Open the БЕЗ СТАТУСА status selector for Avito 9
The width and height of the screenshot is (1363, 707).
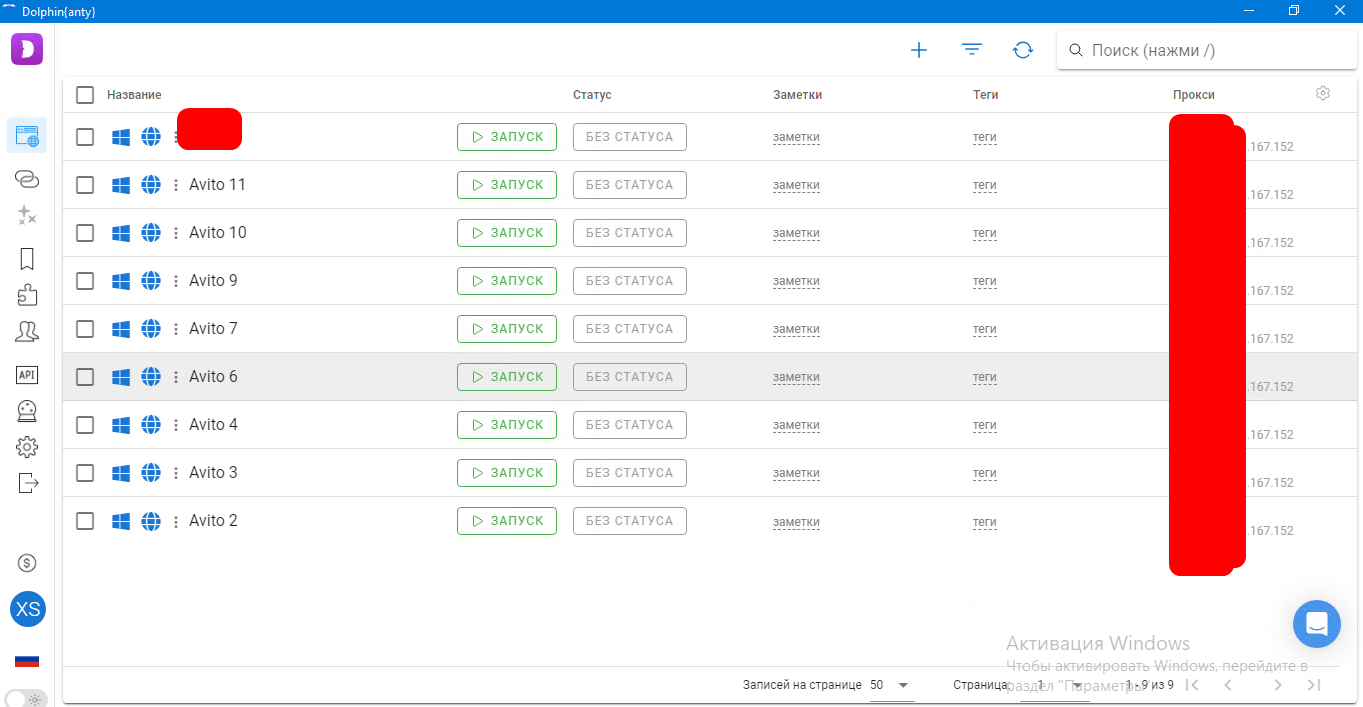click(x=630, y=281)
